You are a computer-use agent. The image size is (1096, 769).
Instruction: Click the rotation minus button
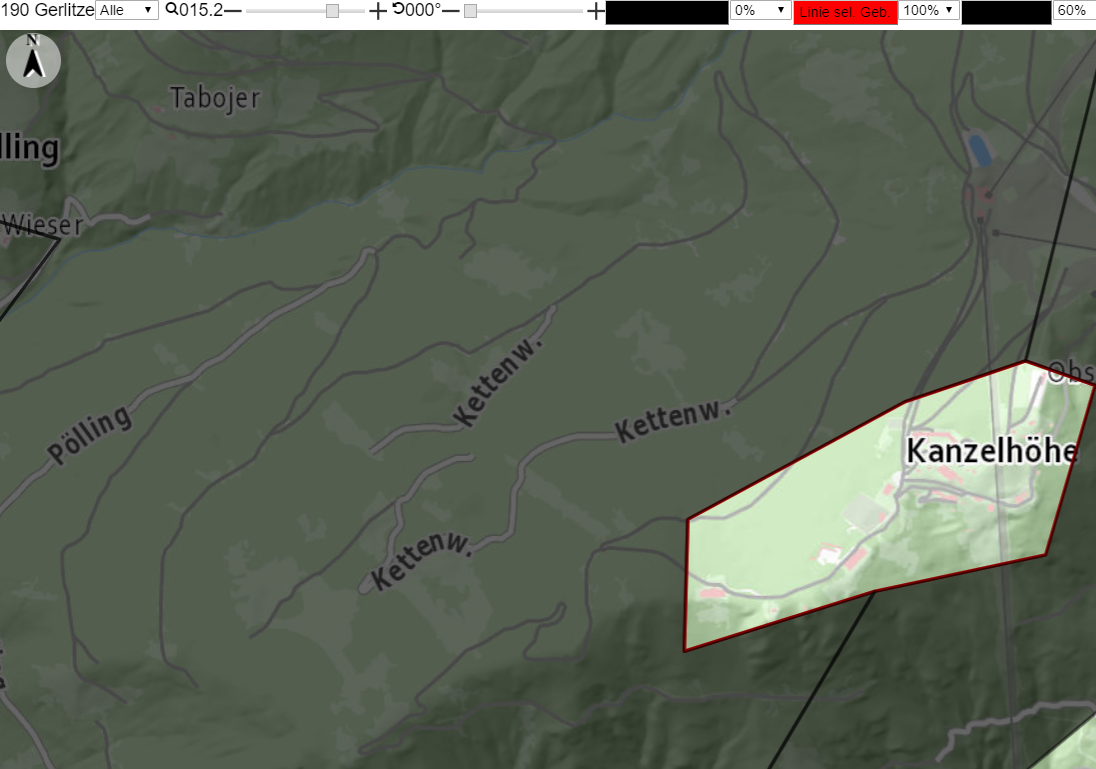point(451,10)
